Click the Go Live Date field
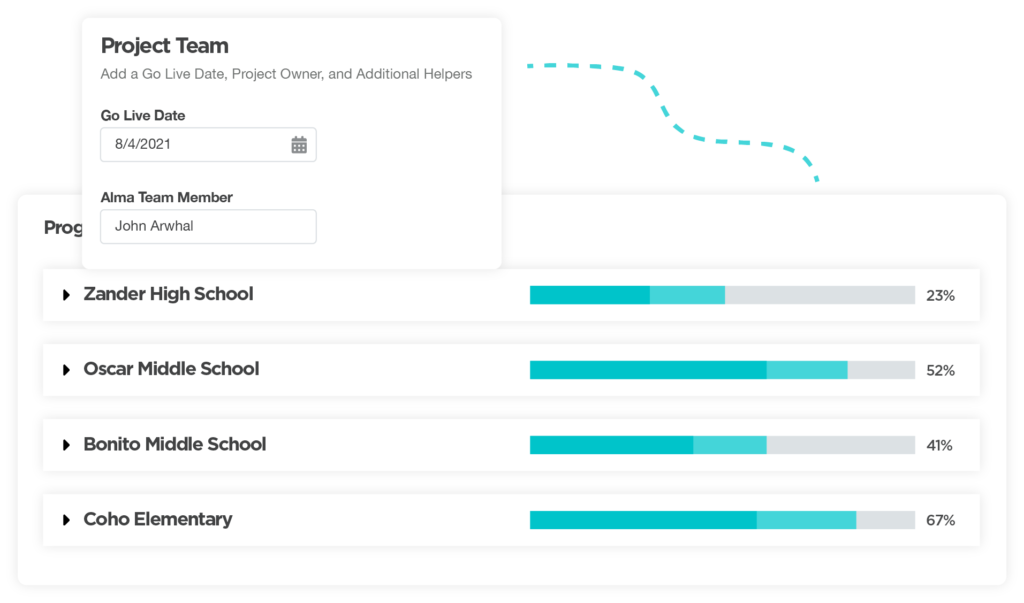Screen dimensions: 1024x603 point(195,145)
